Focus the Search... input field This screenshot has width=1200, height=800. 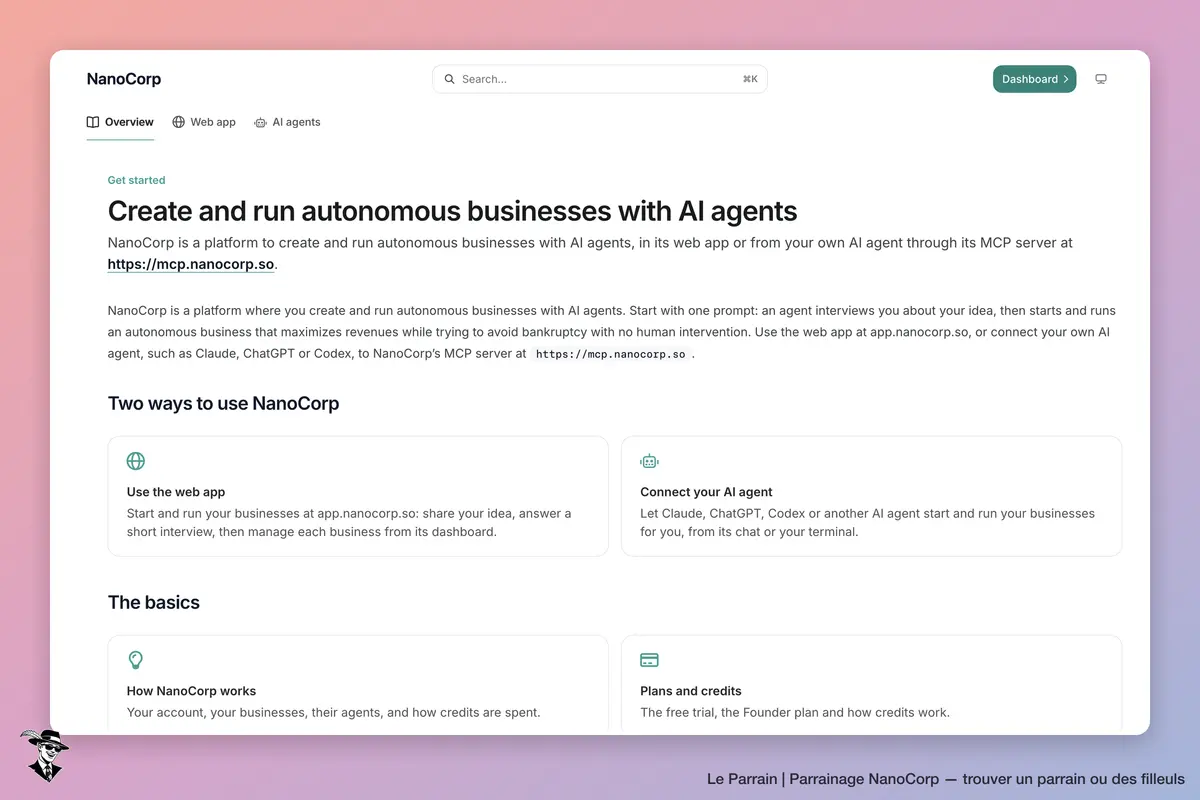600,79
